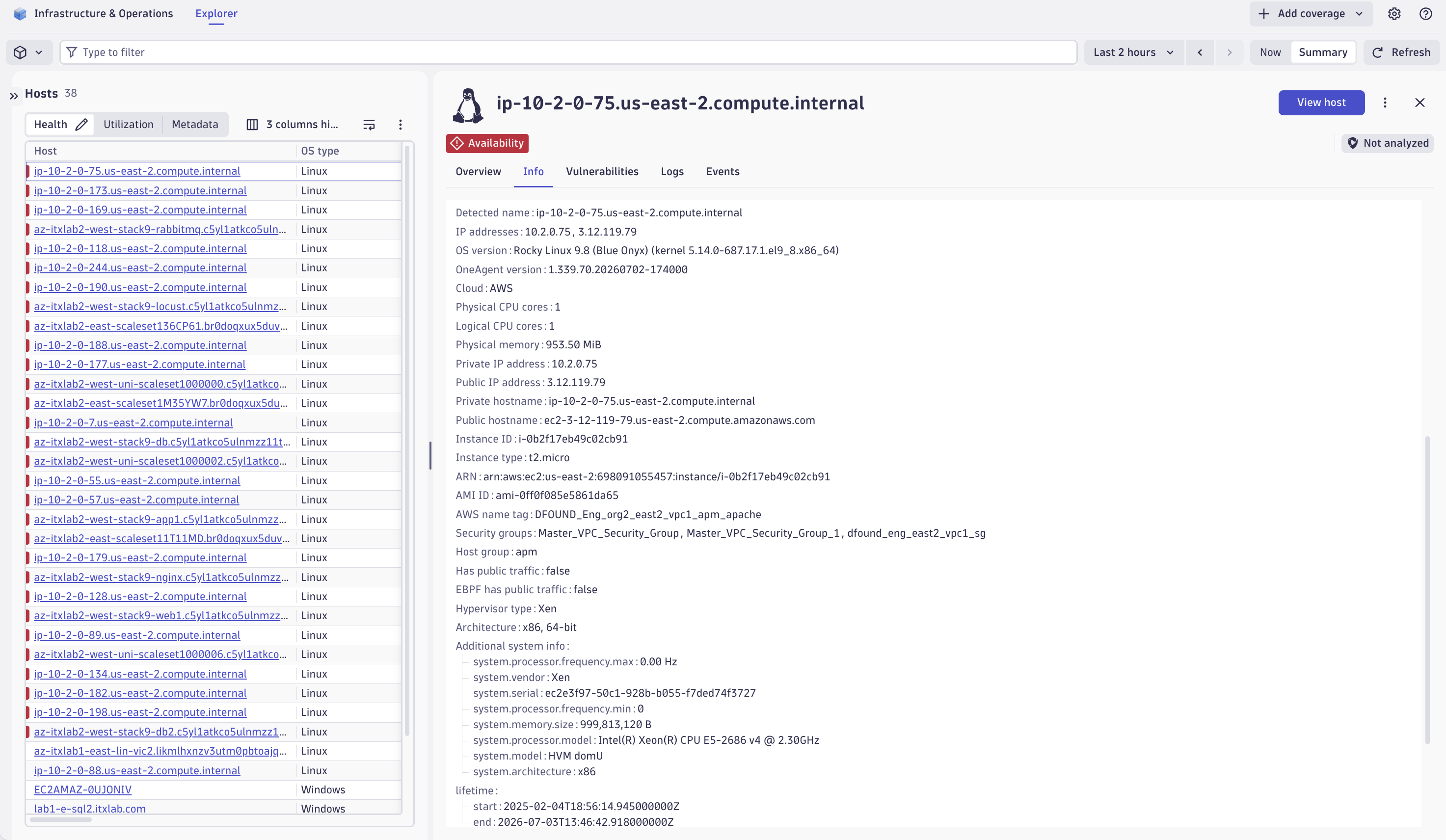This screenshot has width=1446, height=840.
Task: Open the Last 2 hours timeframe dropdown
Action: coord(1133,52)
